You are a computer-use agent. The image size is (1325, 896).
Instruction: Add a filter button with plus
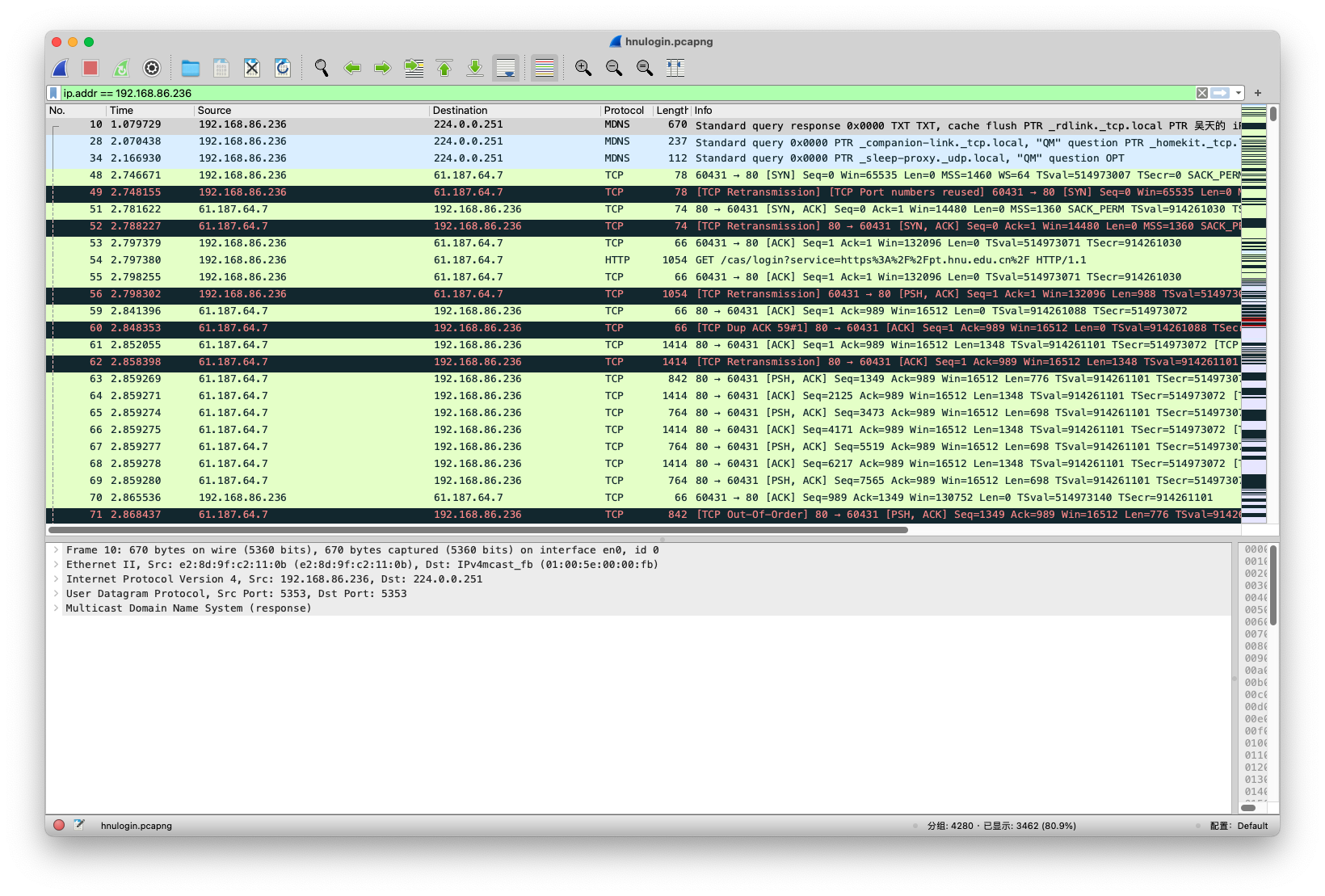click(x=1258, y=93)
